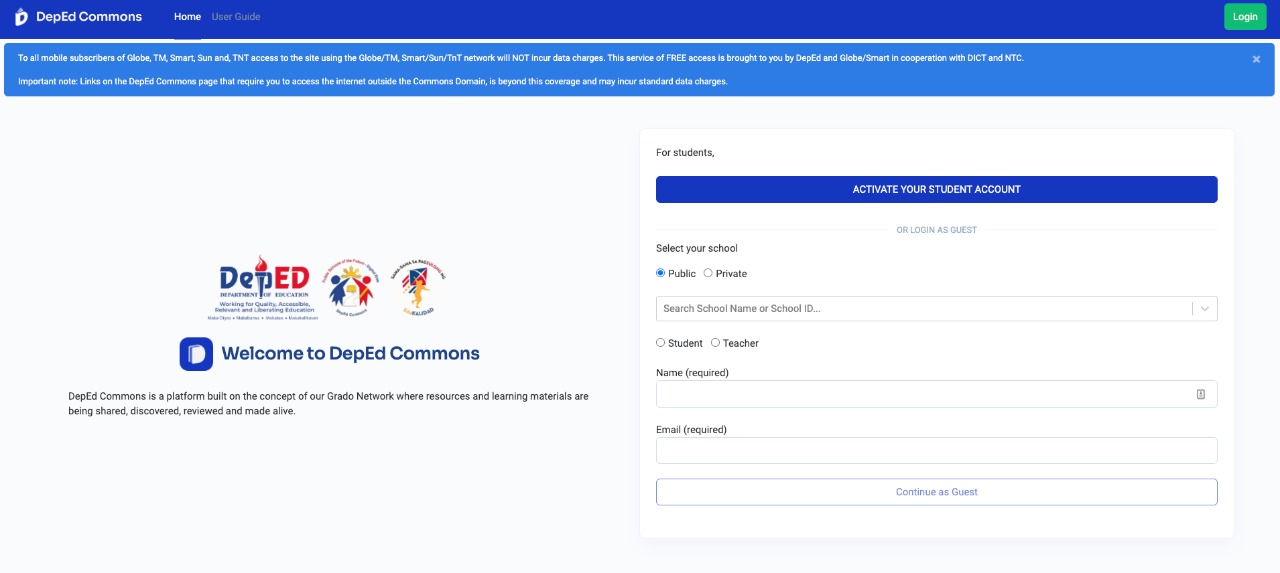Image resolution: width=1280 pixels, height=573 pixels.
Task: Expand the school search dropdown arrow
Action: point(1205,309)
